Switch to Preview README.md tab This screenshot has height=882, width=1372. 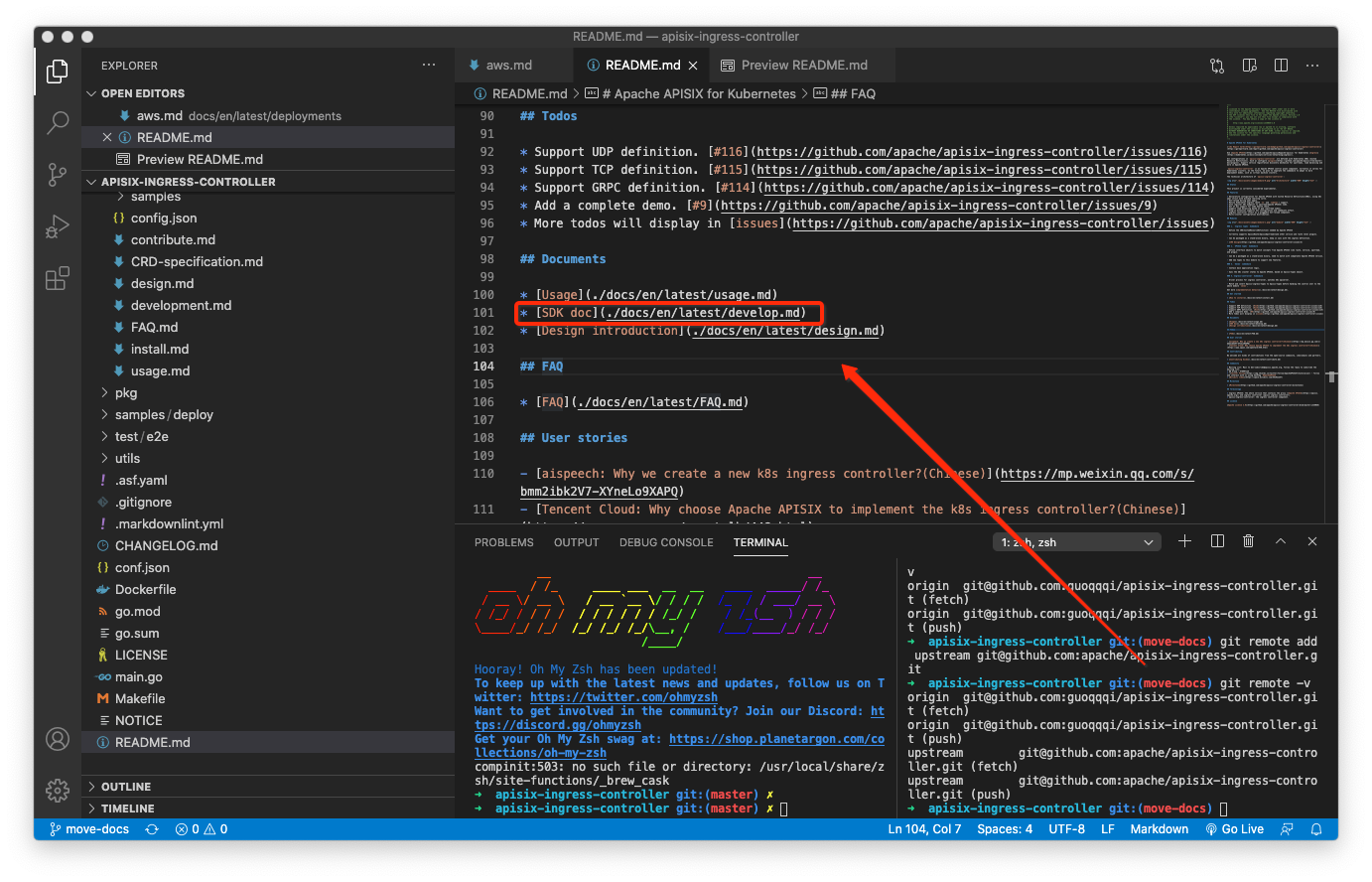tap(804, 66)
